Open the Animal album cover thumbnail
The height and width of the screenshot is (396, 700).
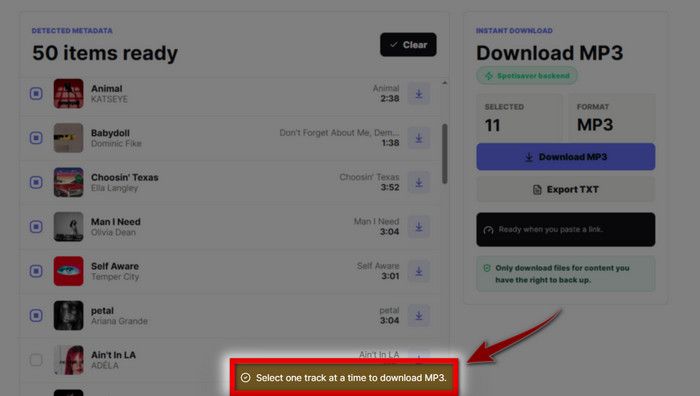click(68, 94)
